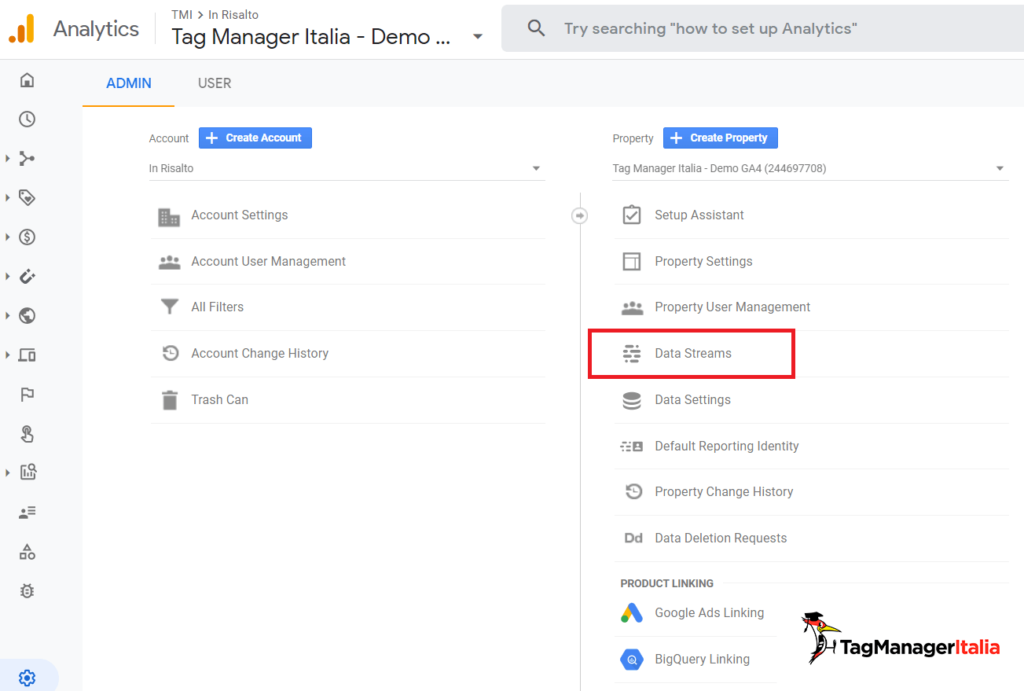Click the circular arrow between columns
The image size is (1024, 691).
[579, 216]
